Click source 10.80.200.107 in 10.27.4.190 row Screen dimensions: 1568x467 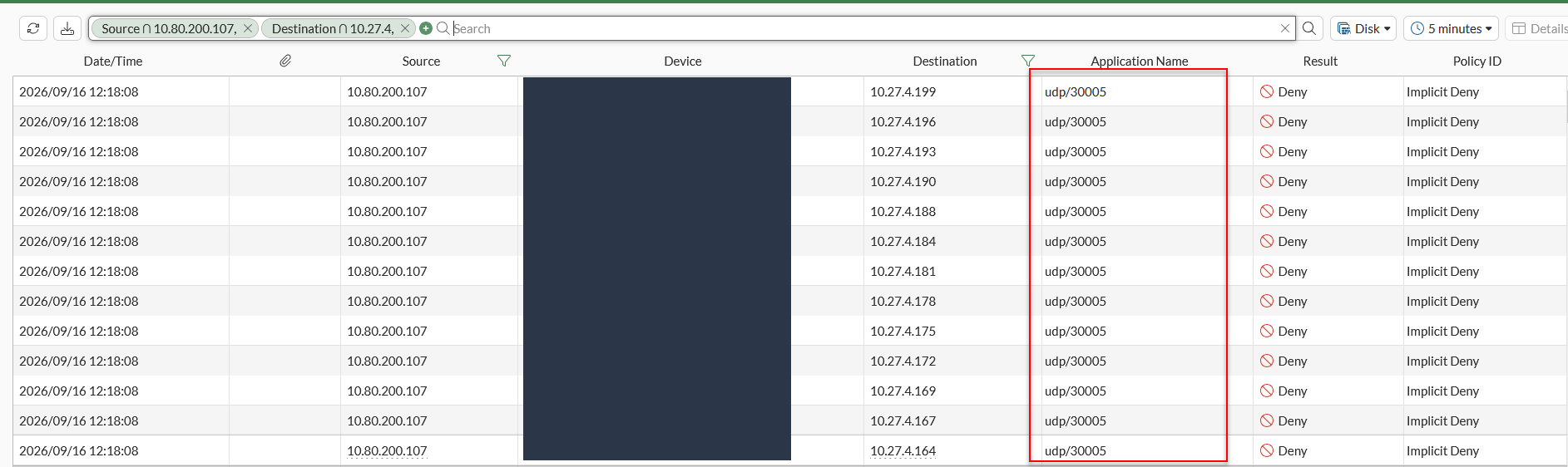[387, 181]
